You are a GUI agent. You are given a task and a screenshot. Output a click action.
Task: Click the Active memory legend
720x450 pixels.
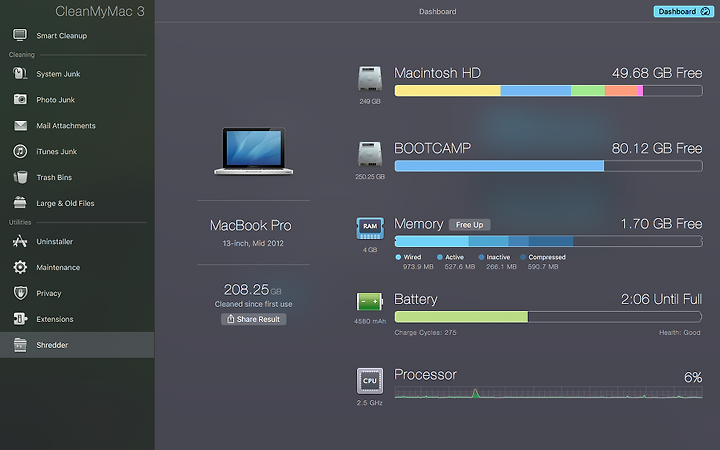click(x=456, y=262)
